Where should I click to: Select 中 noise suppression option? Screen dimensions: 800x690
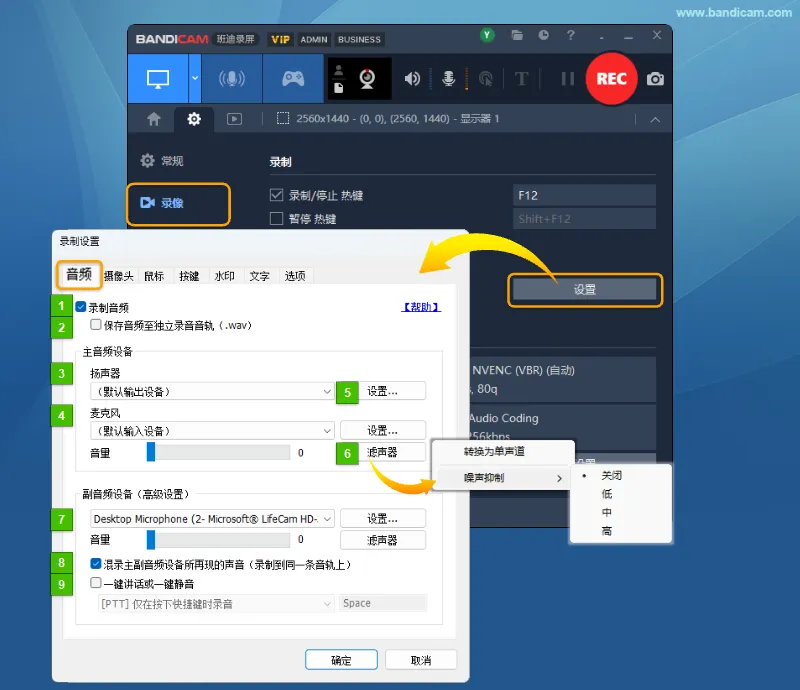pyautogui.click(x=607, y=512)
